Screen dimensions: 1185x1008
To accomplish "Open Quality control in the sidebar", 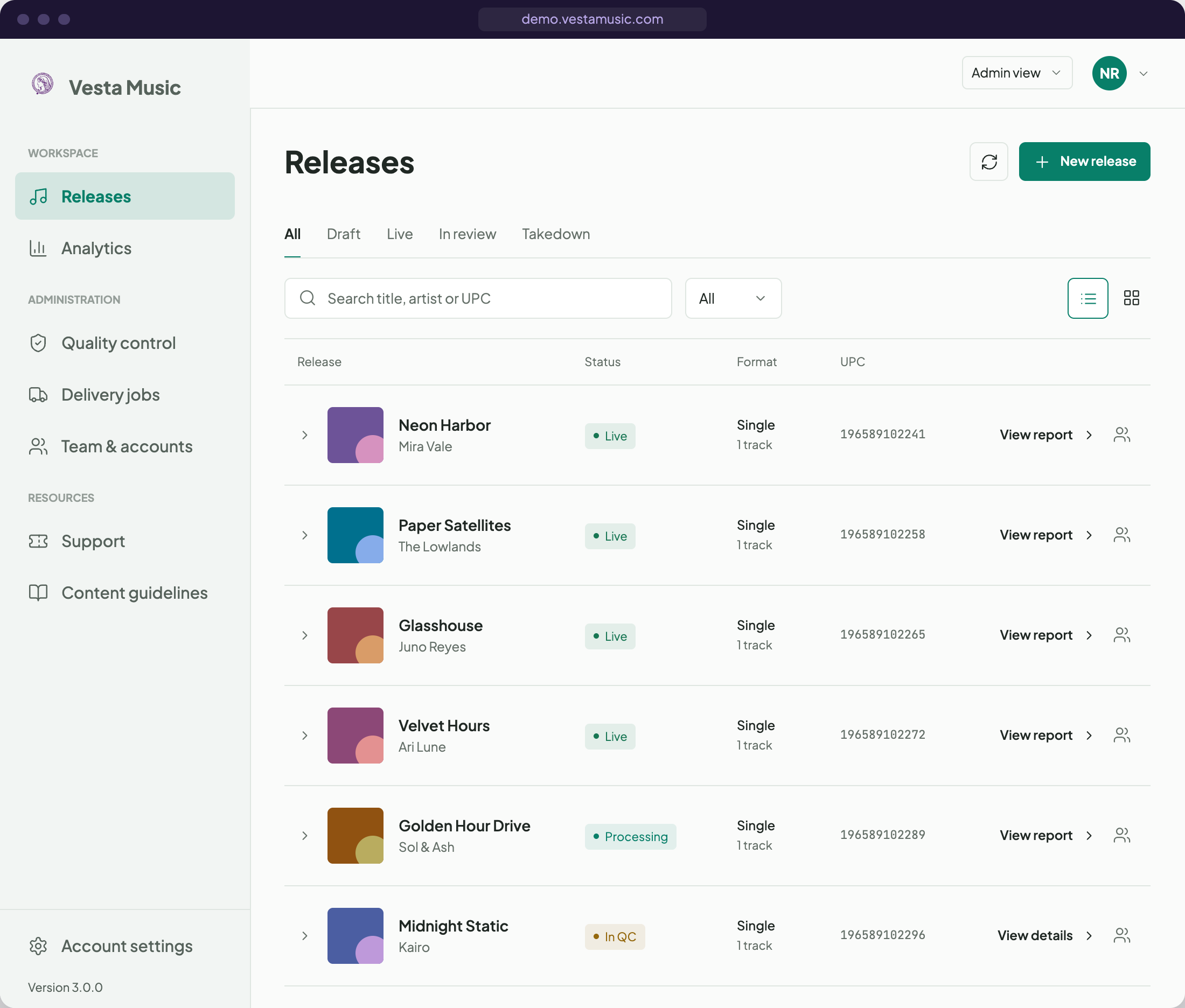I will coord(124,343).
